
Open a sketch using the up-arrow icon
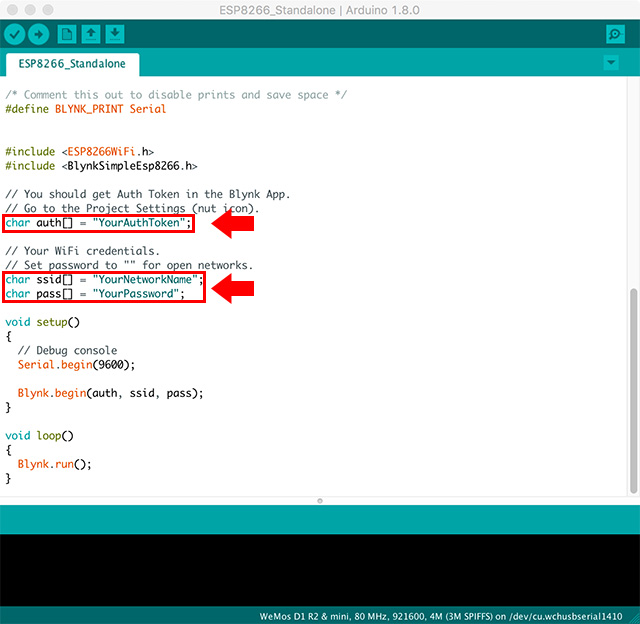[91, 34]
